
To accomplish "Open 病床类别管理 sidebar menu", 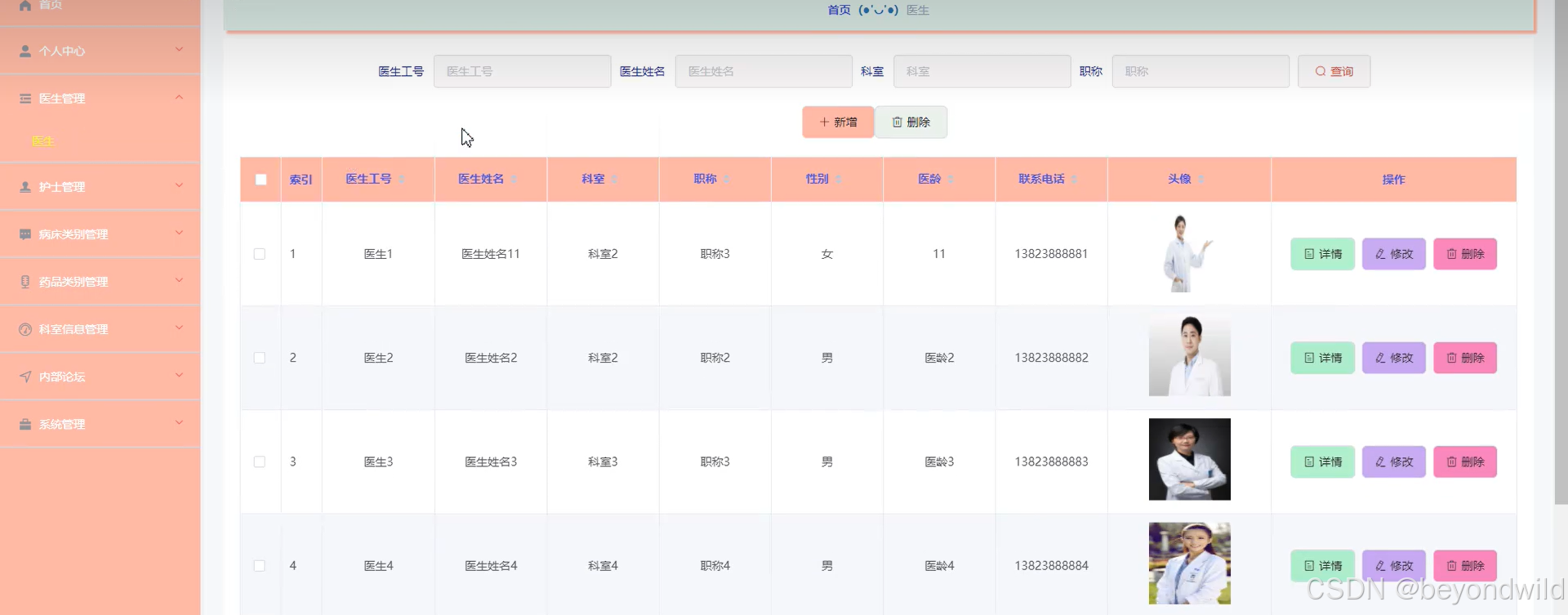I will [x=100, y=234].
